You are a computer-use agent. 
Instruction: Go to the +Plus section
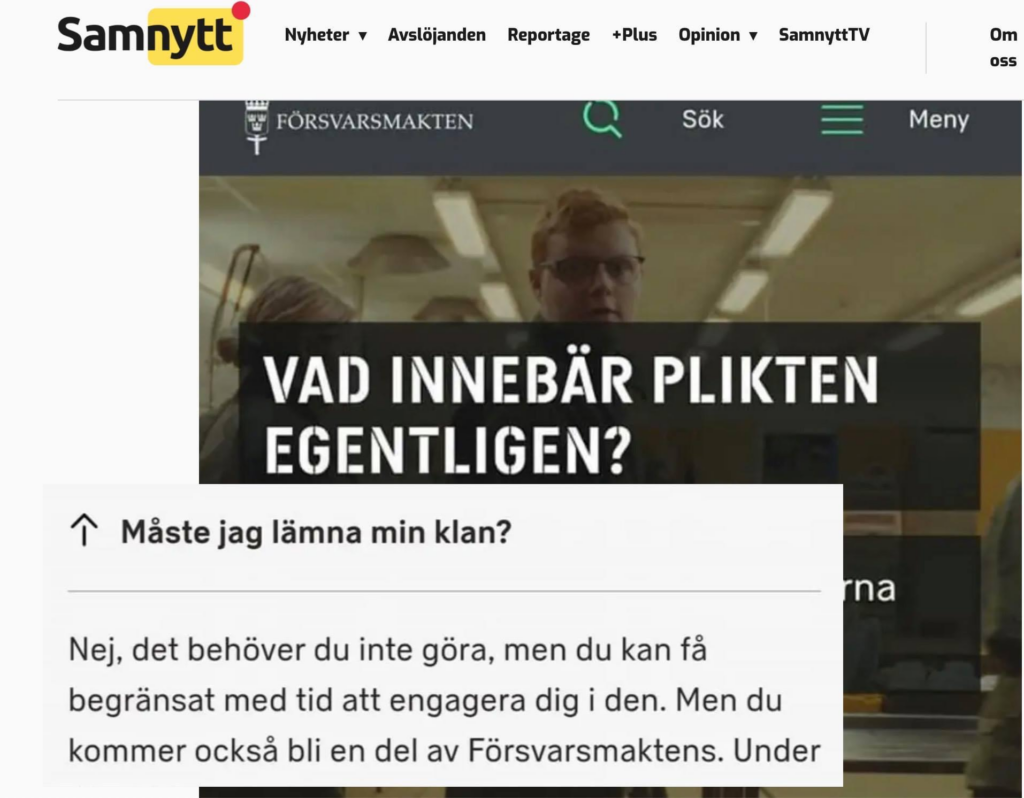coord(634,35)
